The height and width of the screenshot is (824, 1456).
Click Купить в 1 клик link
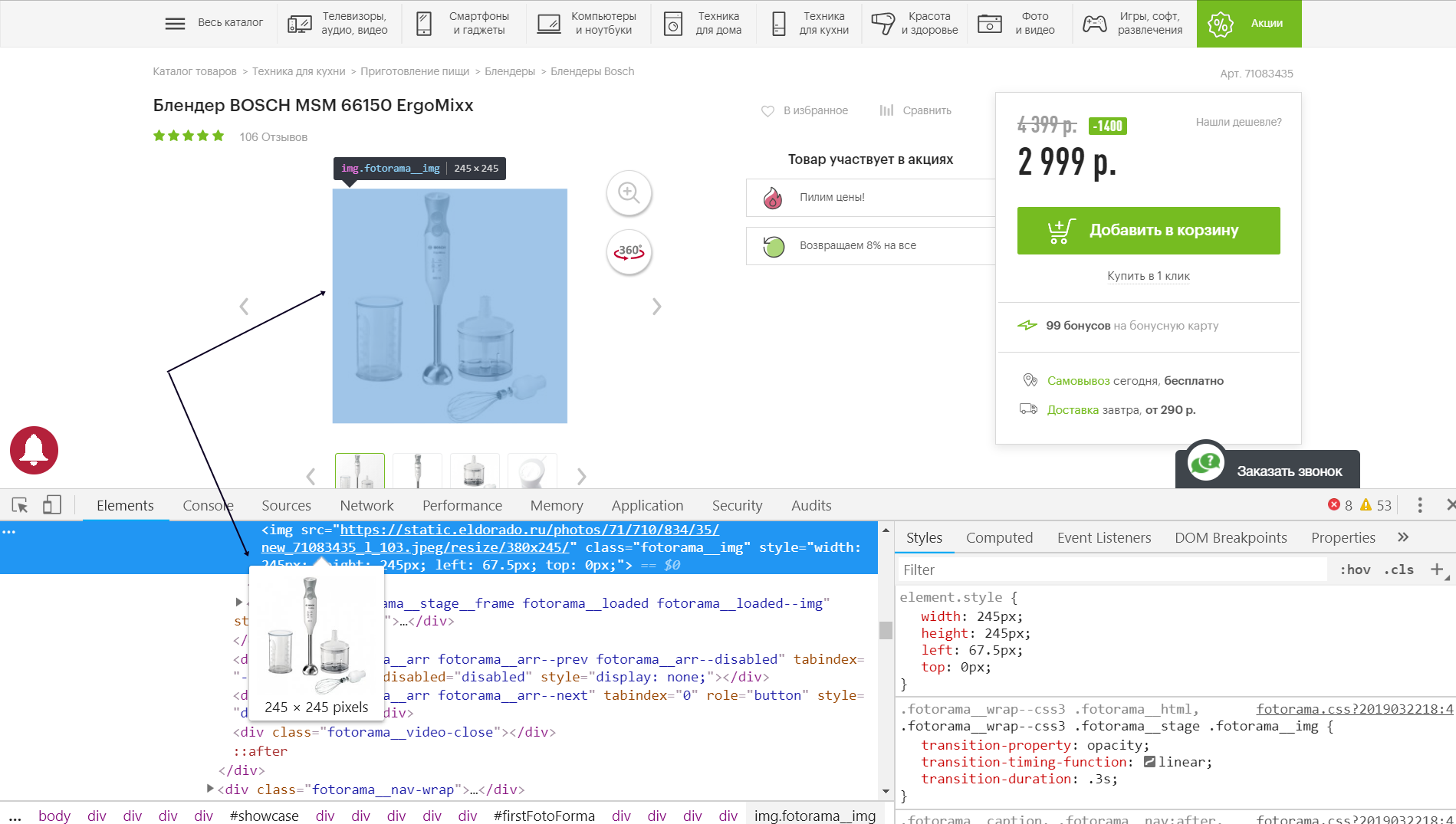1149,276
